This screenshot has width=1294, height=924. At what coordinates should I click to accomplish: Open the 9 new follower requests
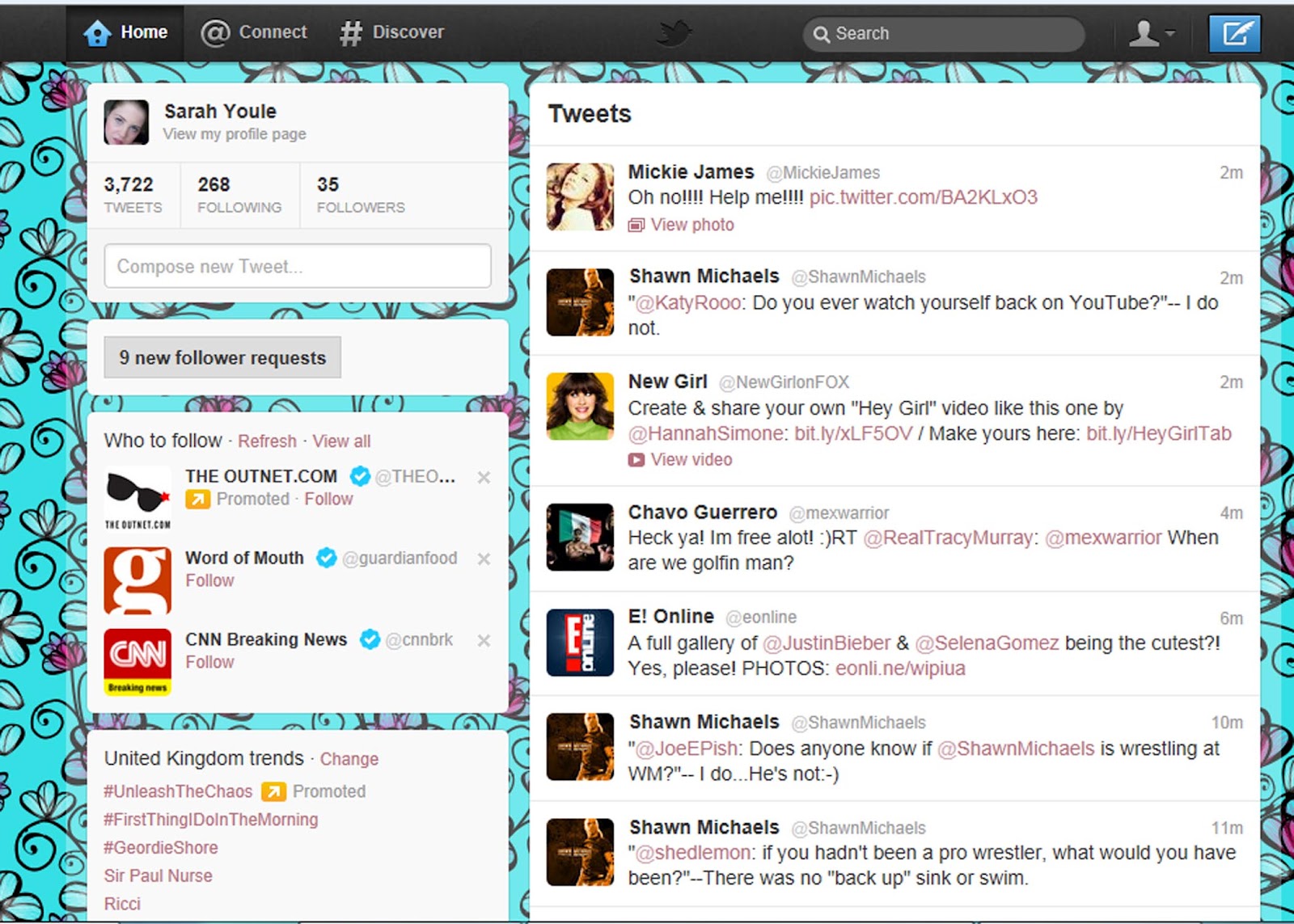pyautogui.click(x=222, y=357)
